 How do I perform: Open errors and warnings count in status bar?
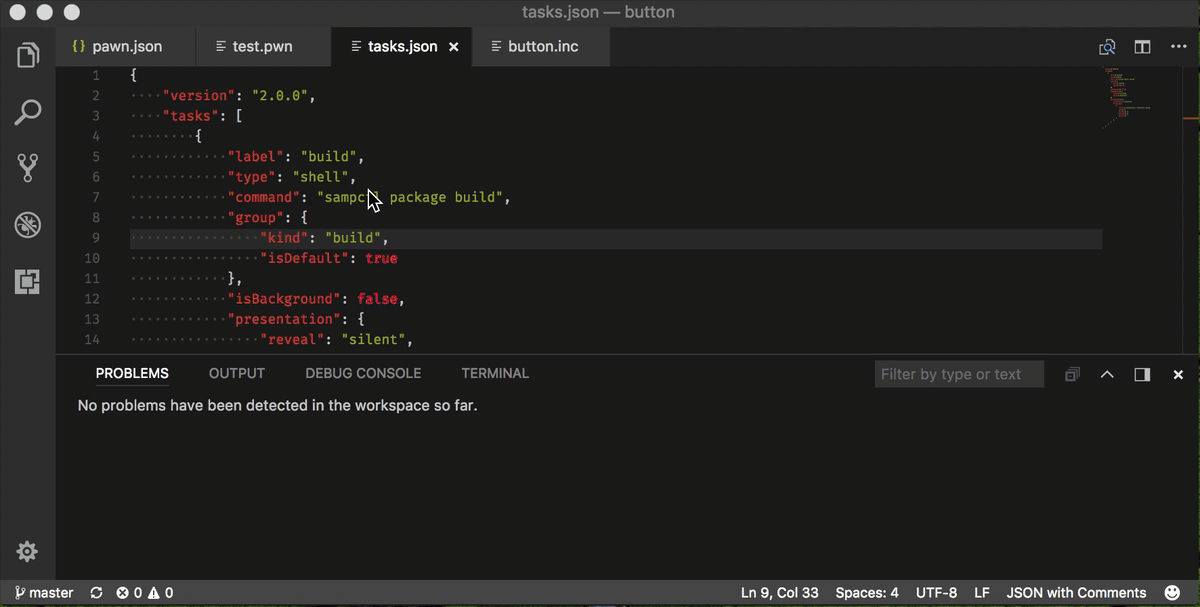tap(145, 593)
